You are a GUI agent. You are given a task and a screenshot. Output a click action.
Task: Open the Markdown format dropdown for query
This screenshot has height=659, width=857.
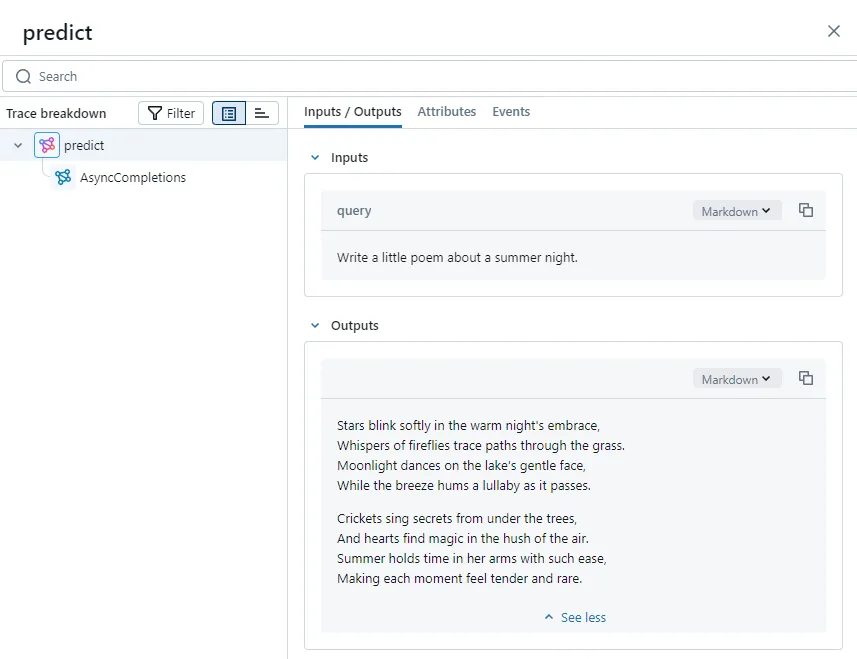737,211
